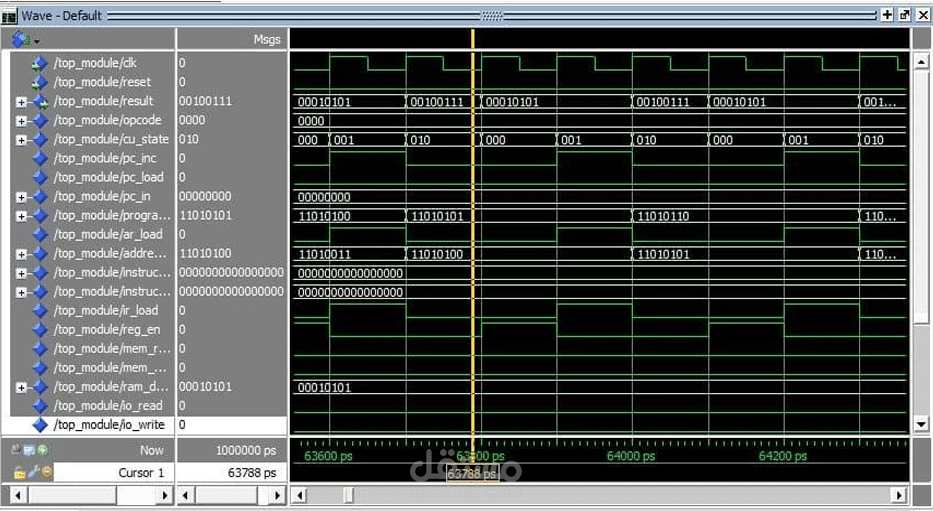The height and width of the screenshot is (511, 933).
Task: Click the reset signal icon
Action: click(40, 82)
